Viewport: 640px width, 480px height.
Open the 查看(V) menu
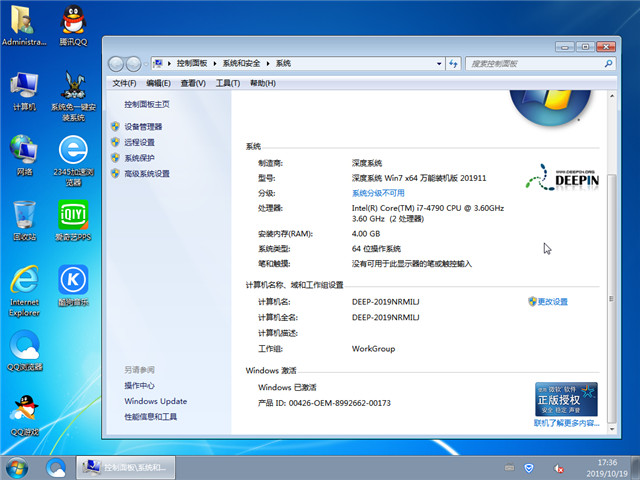click(x=193, y=83)
